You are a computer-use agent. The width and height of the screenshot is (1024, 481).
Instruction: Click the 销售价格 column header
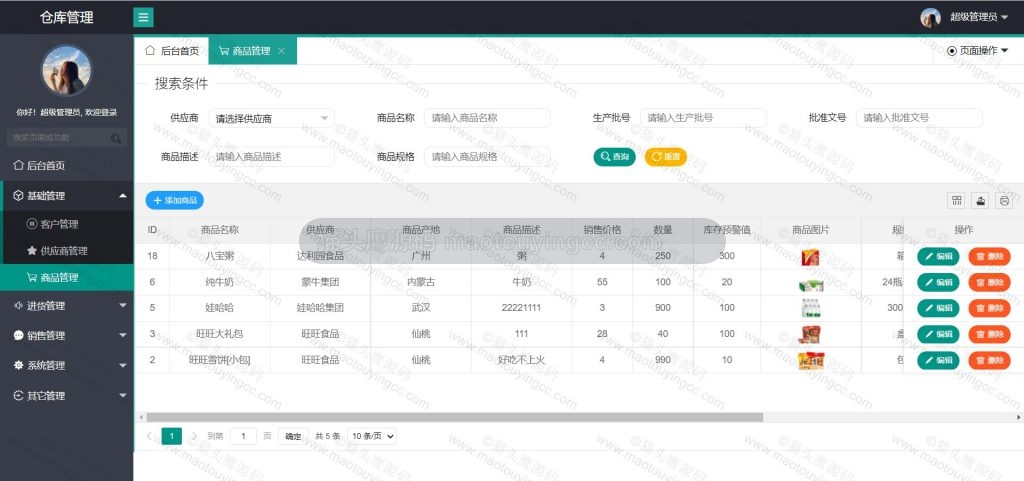click(x=602, y=230)
